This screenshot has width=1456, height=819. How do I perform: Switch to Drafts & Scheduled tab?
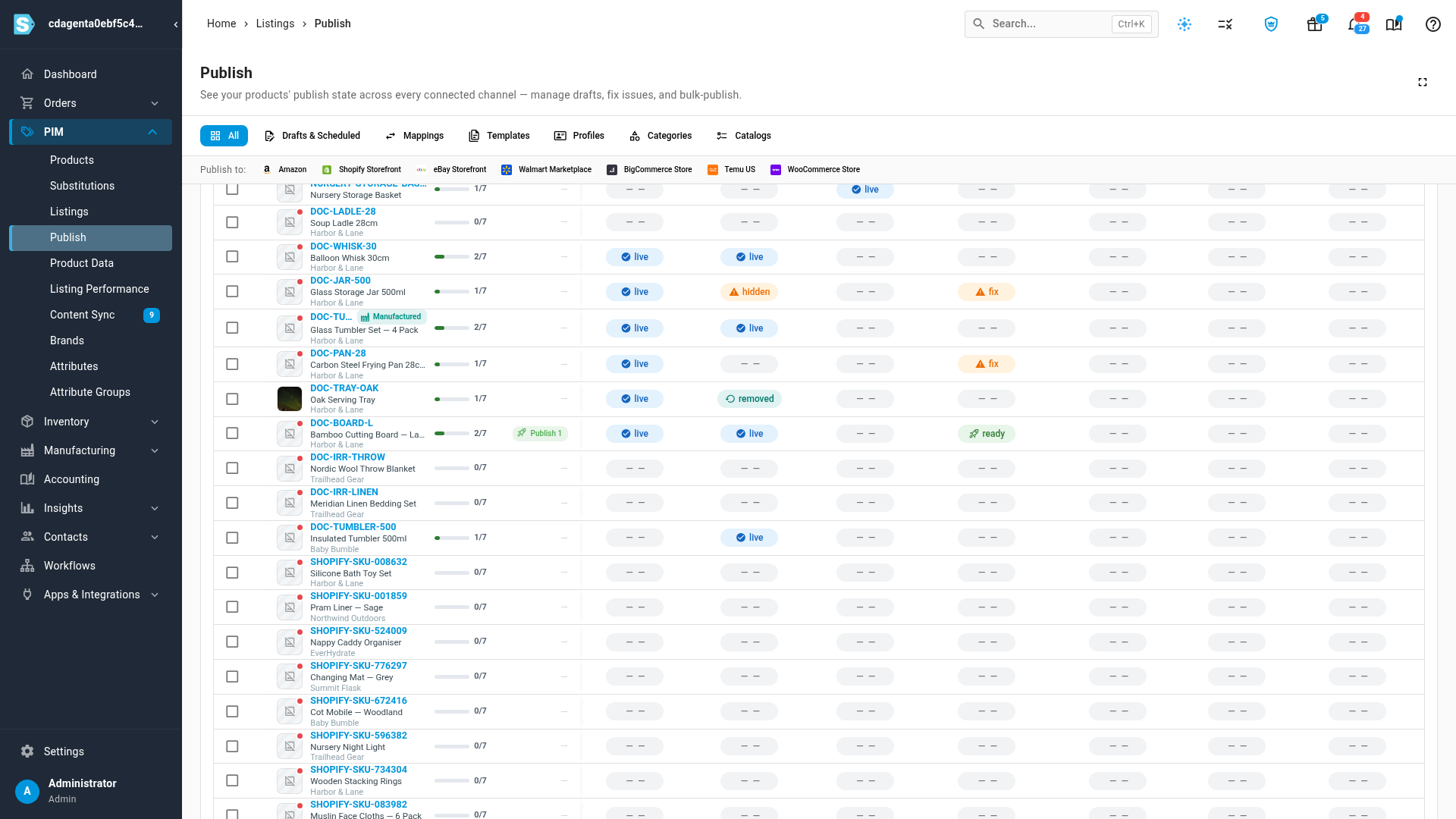tap(312, 136)
